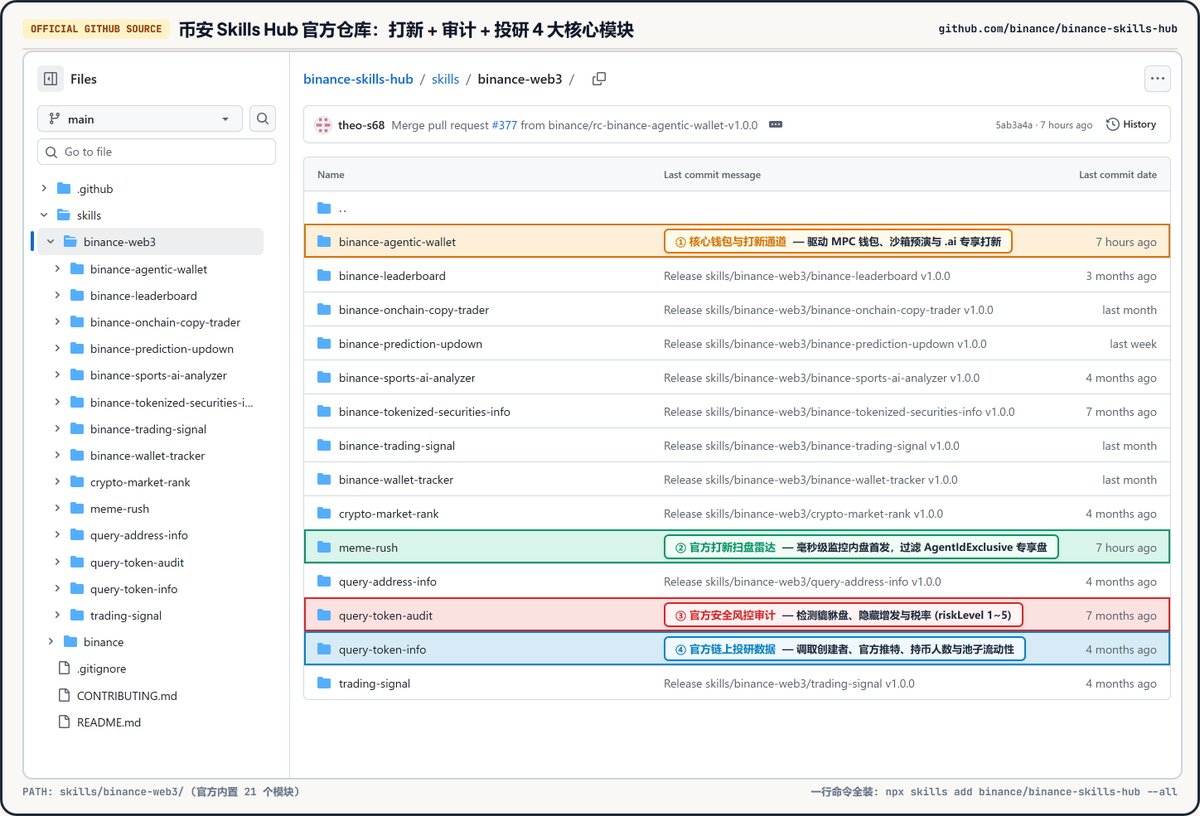Copy the binance-web3 path with the copy icon
1200x816 pixels.
(x=599, y=79)
